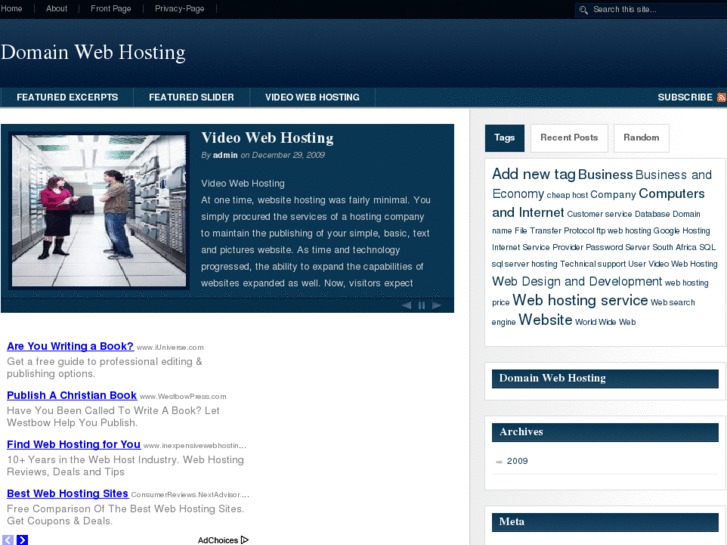Click the 'South Africa' tag

(x=674, y=248)
